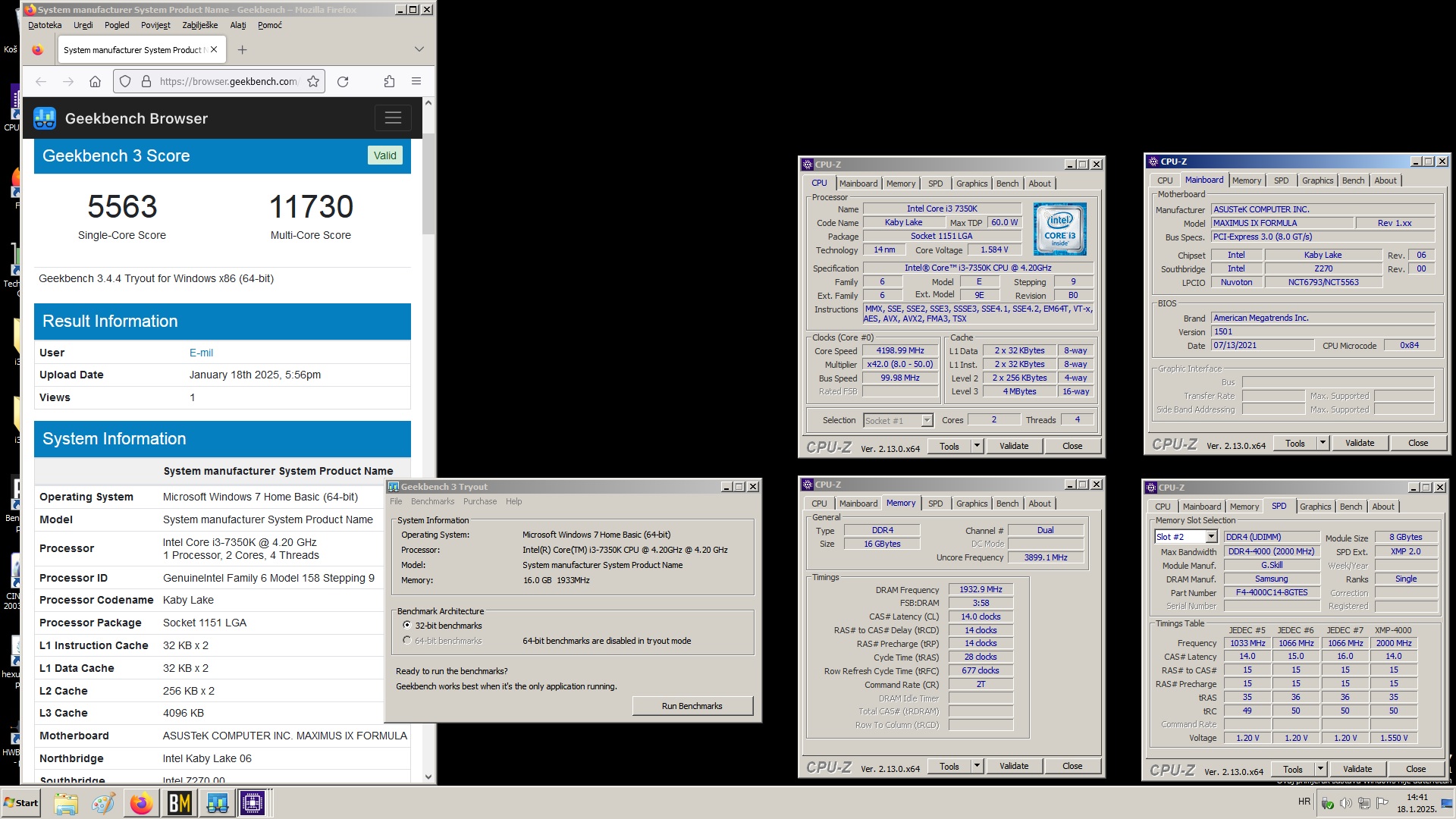The width and height of the screenshot is (1456, 819).
Task: Open the Geekbench icon in the taskbar
Action: (x=217, y=803)
